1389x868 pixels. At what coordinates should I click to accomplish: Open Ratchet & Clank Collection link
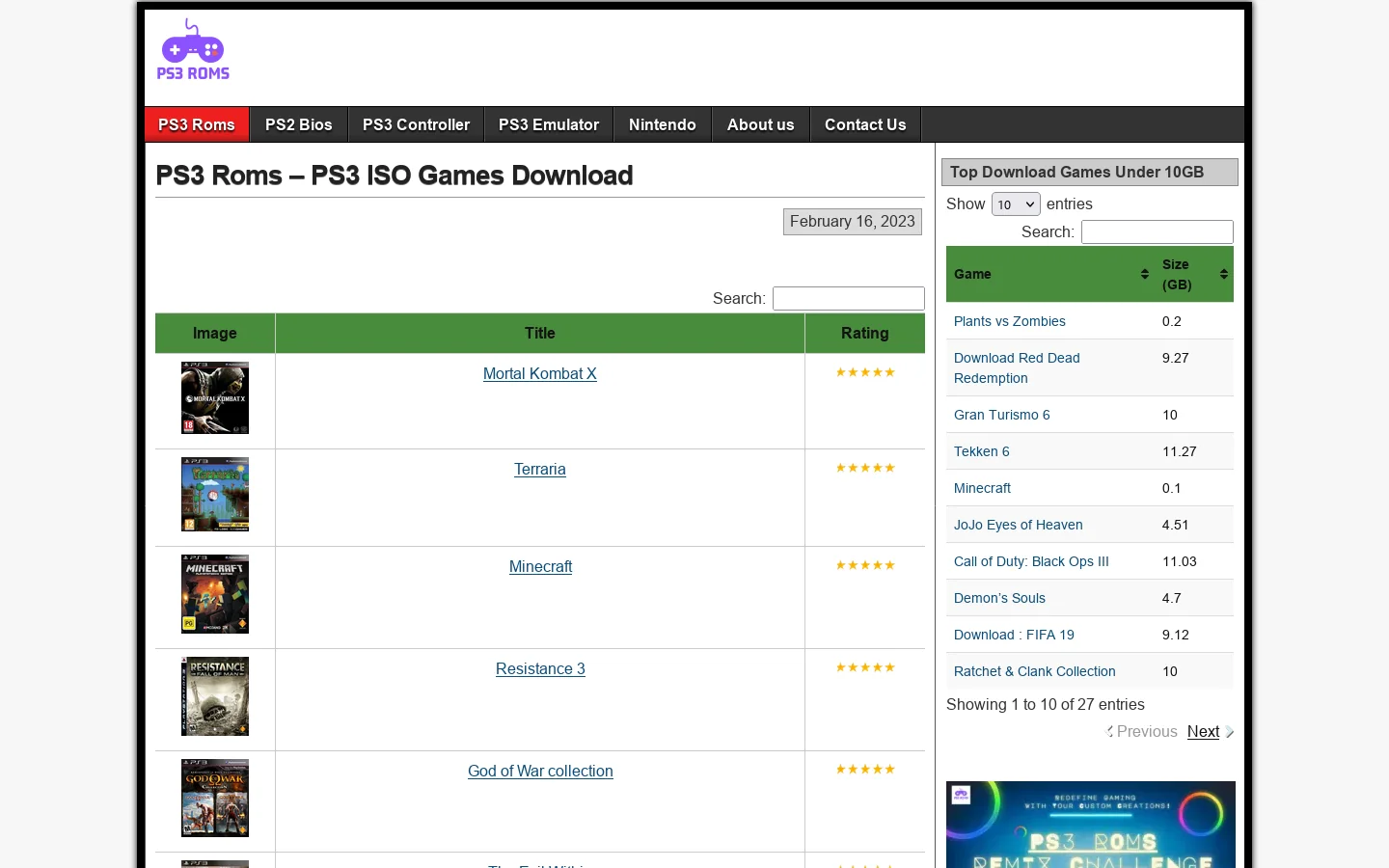1035,671
